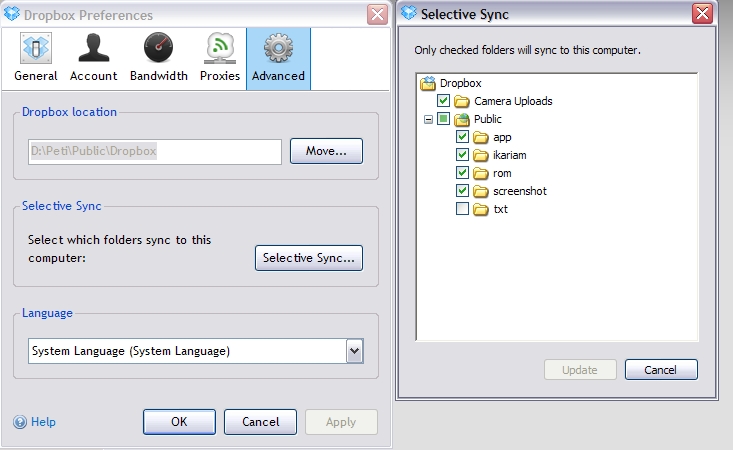Select the ikariam tree label
The image size is (733, 450).
coord(510,155)
